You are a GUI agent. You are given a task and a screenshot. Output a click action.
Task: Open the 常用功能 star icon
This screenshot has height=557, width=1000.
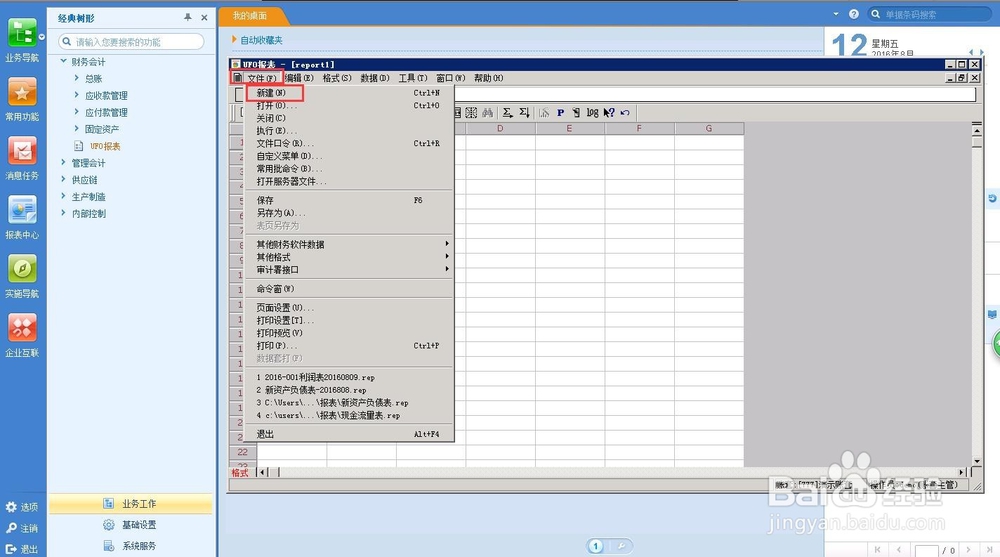click(22, 92)
